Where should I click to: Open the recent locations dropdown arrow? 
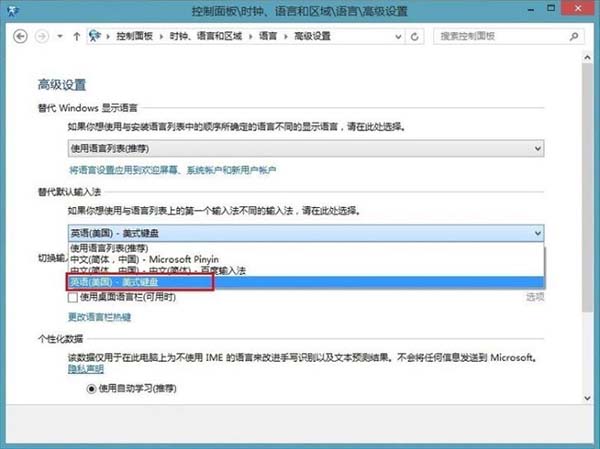pyautogui.click(x=60, y=36)
